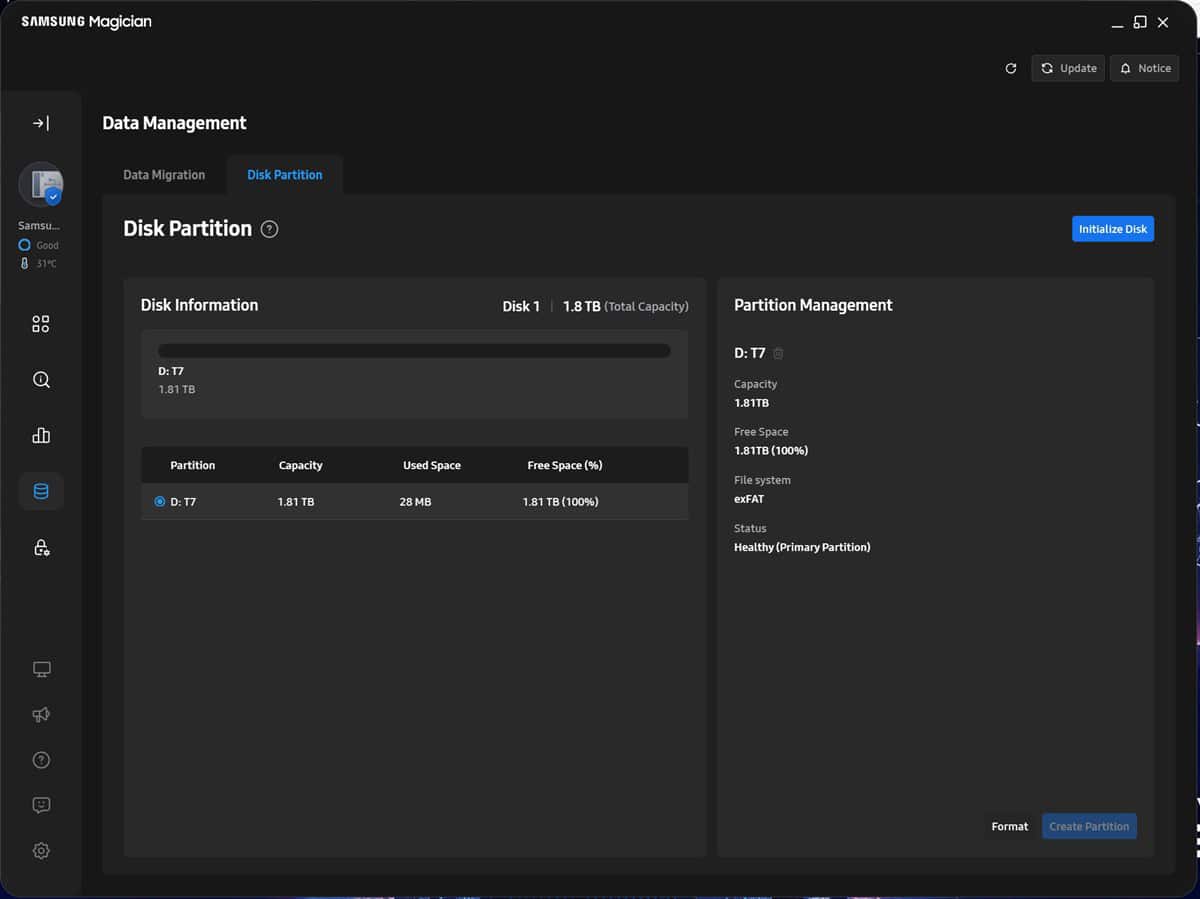Expand the sidebar with the arrow icon
Screen dimensions: 1200x899
pos(41,123)
